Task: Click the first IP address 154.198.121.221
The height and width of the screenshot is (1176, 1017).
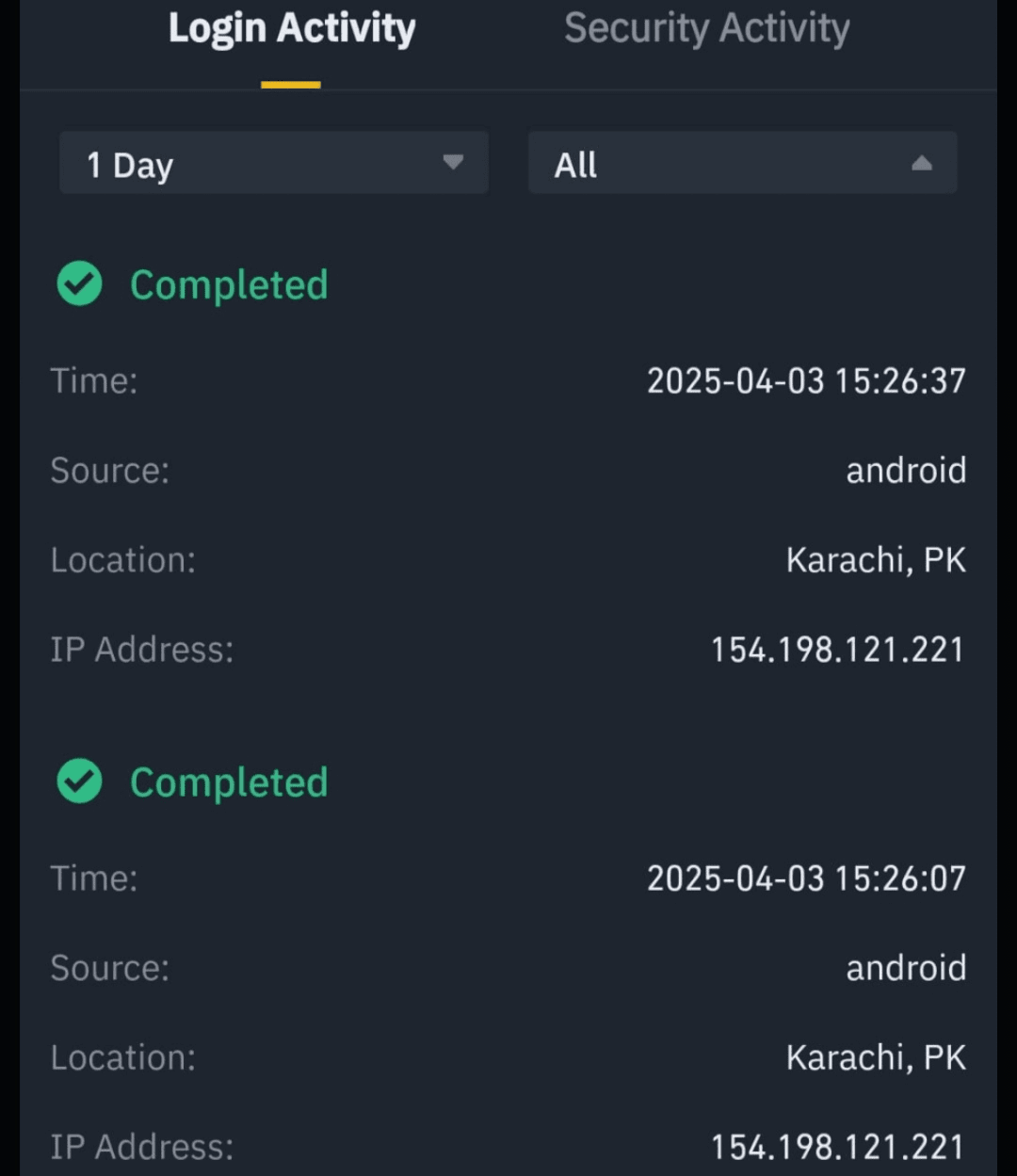Action: tap(837, 650)
